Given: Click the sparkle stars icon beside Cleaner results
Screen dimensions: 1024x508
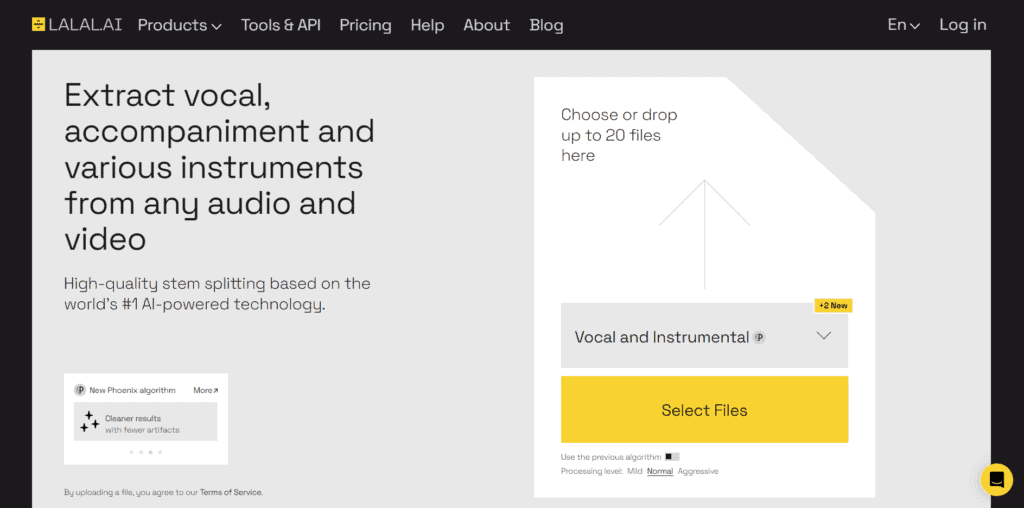Looking at the screenshot, I should [89, 422].
